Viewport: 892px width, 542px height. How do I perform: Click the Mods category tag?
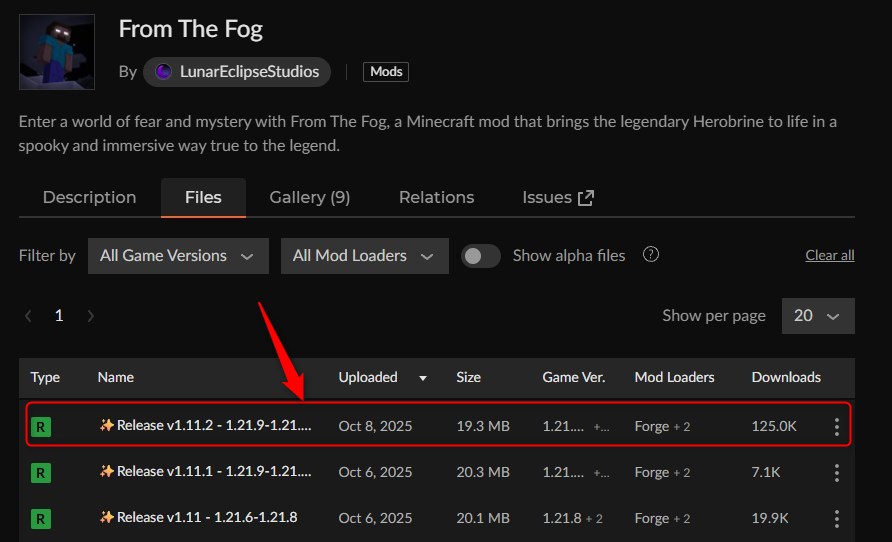(386, 72)
